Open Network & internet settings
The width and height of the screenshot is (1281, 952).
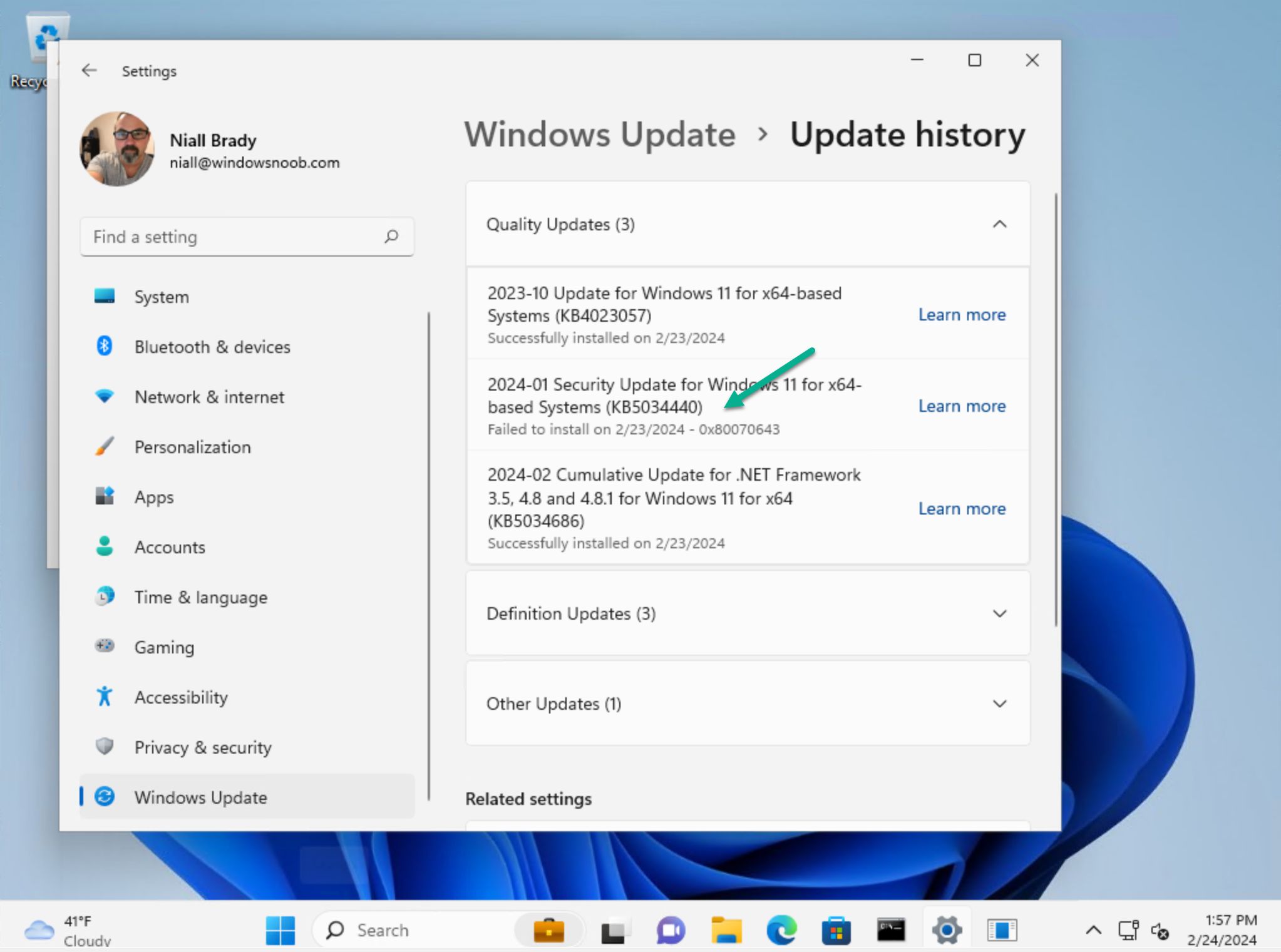pos(247,397)
